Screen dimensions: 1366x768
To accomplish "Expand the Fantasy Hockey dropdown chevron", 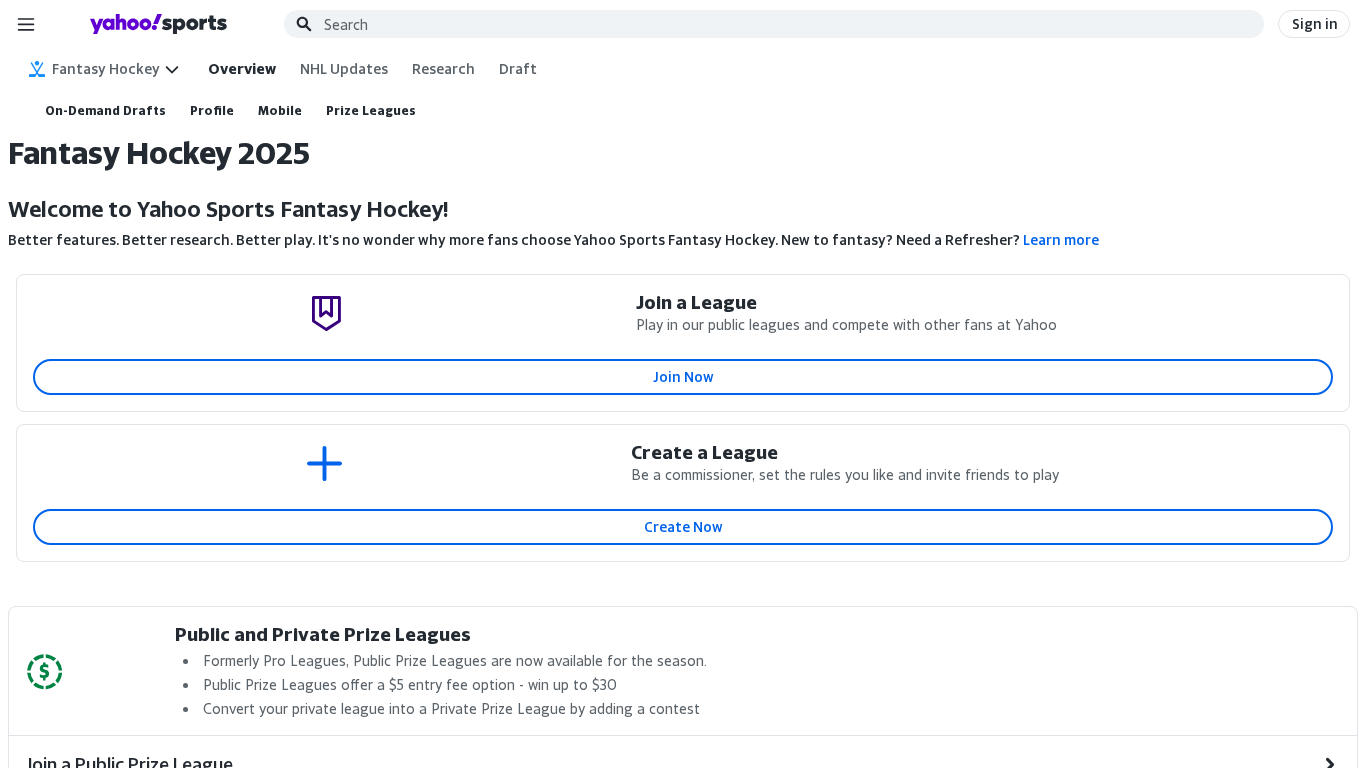I will 172,69.
